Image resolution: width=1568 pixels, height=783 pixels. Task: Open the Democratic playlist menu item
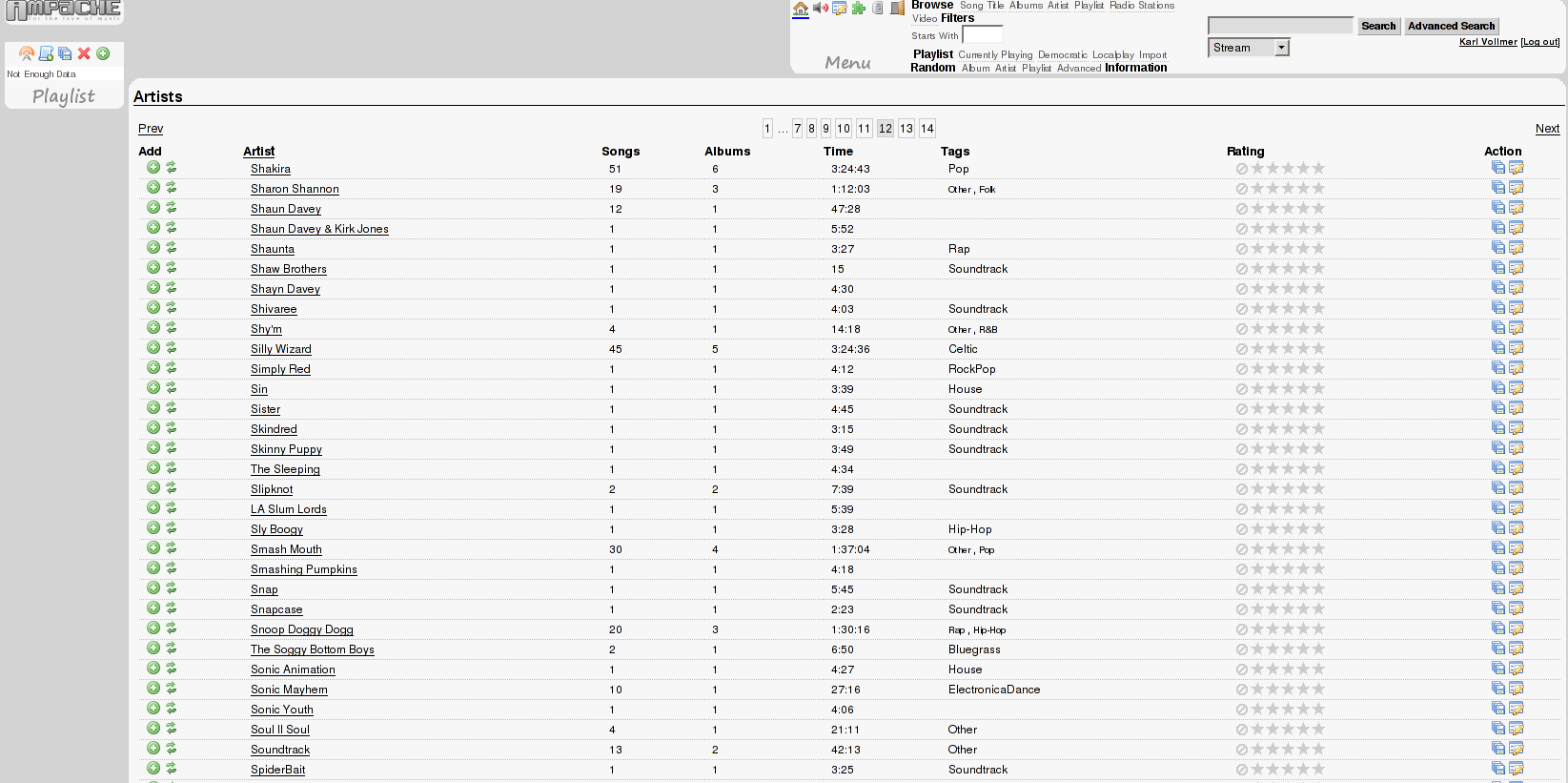tap(1063, 55)
